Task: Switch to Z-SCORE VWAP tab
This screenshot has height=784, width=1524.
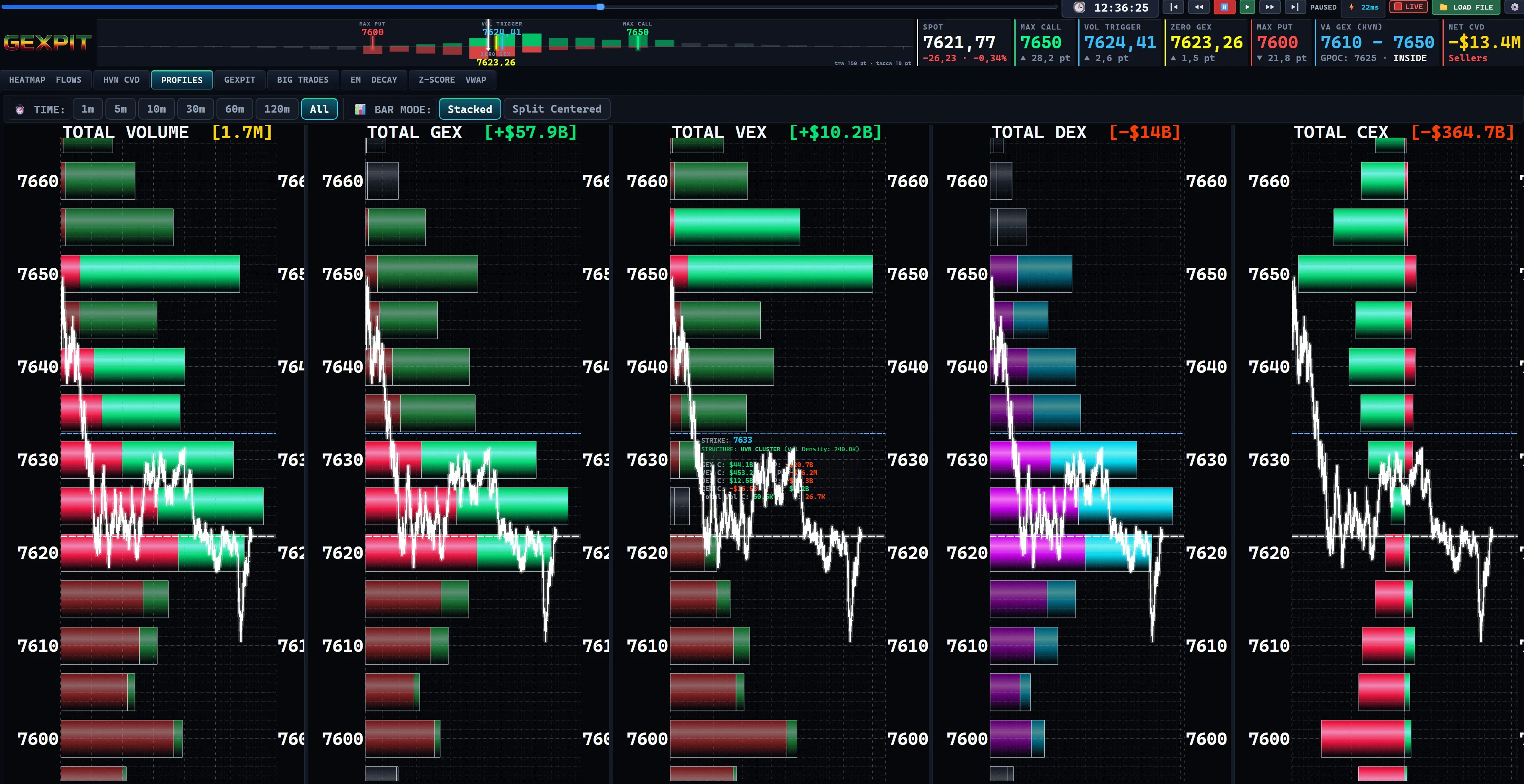Action: tap(452, 80)
